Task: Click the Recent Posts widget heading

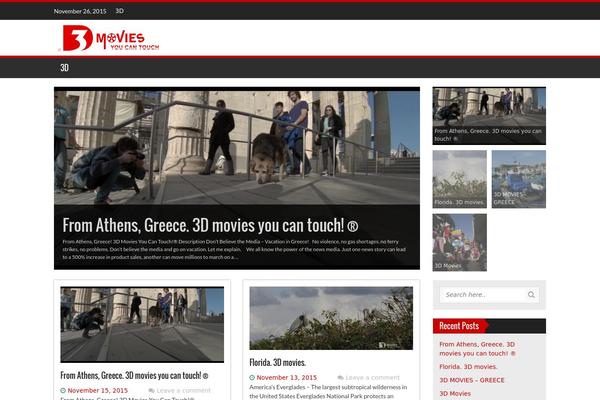Action: (x=459, y=326)
